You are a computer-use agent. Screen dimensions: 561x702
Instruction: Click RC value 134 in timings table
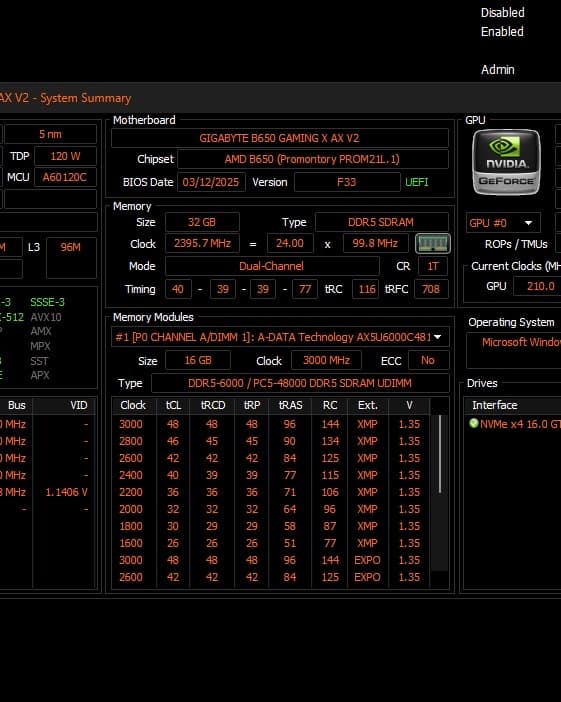[x=330, y=441]
